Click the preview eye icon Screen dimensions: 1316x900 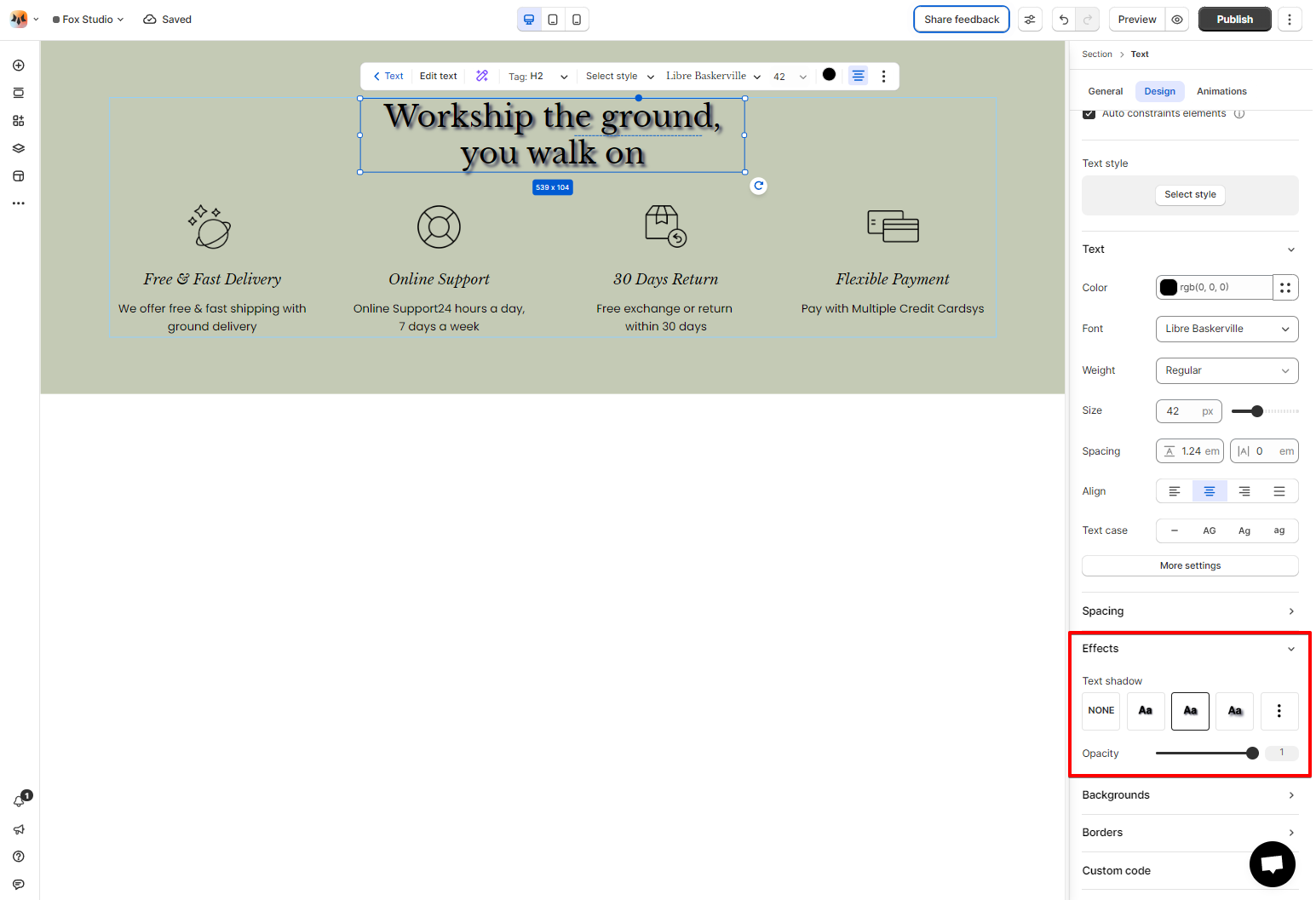[1177, 20]
